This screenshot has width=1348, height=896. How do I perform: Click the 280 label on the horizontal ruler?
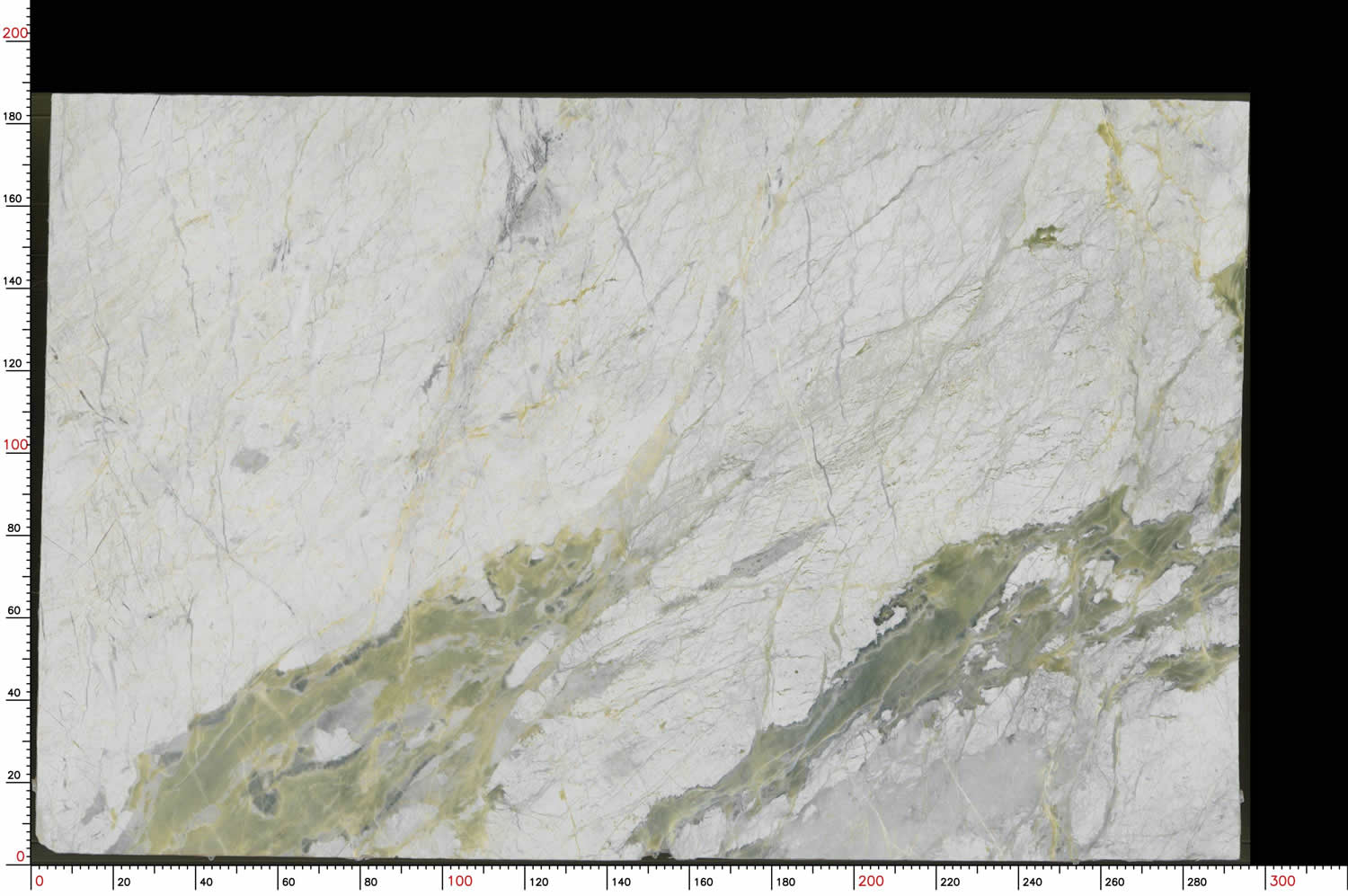(x=1197, y=882)
